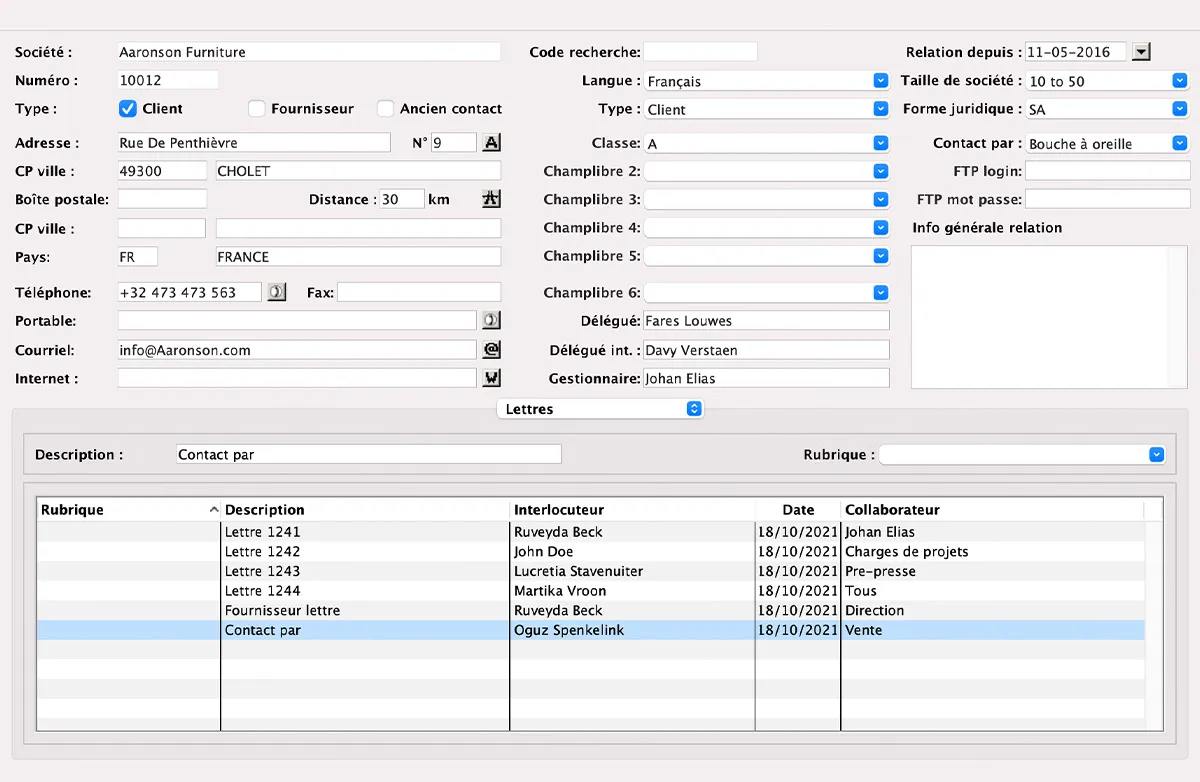
Task: Select the Lettre 1242 row
Action: pyautogui.click(x=263, y=552)
